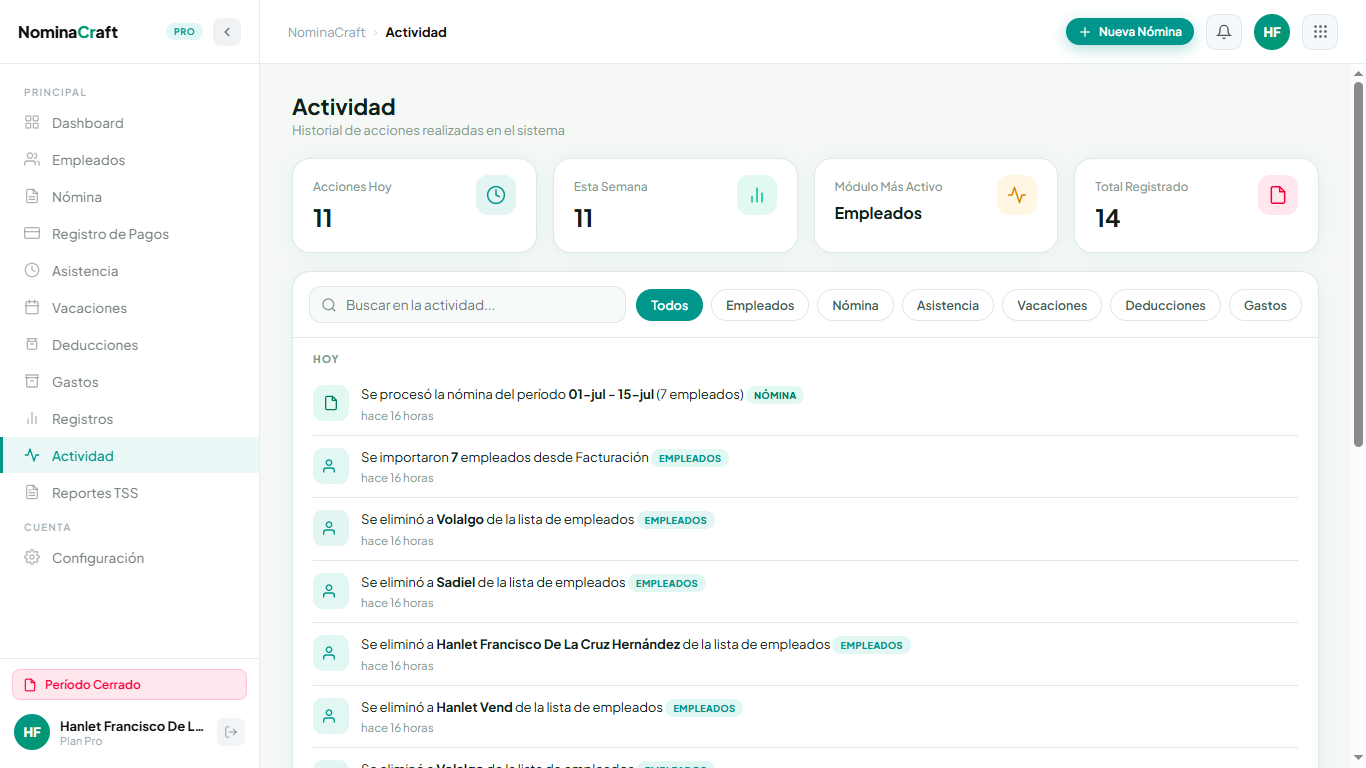Click the bar chart icon on Esta Semana card

(757, 195)
